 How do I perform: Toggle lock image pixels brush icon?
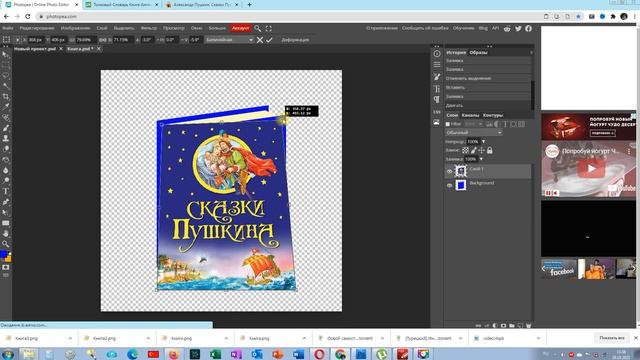click(473, 151)
